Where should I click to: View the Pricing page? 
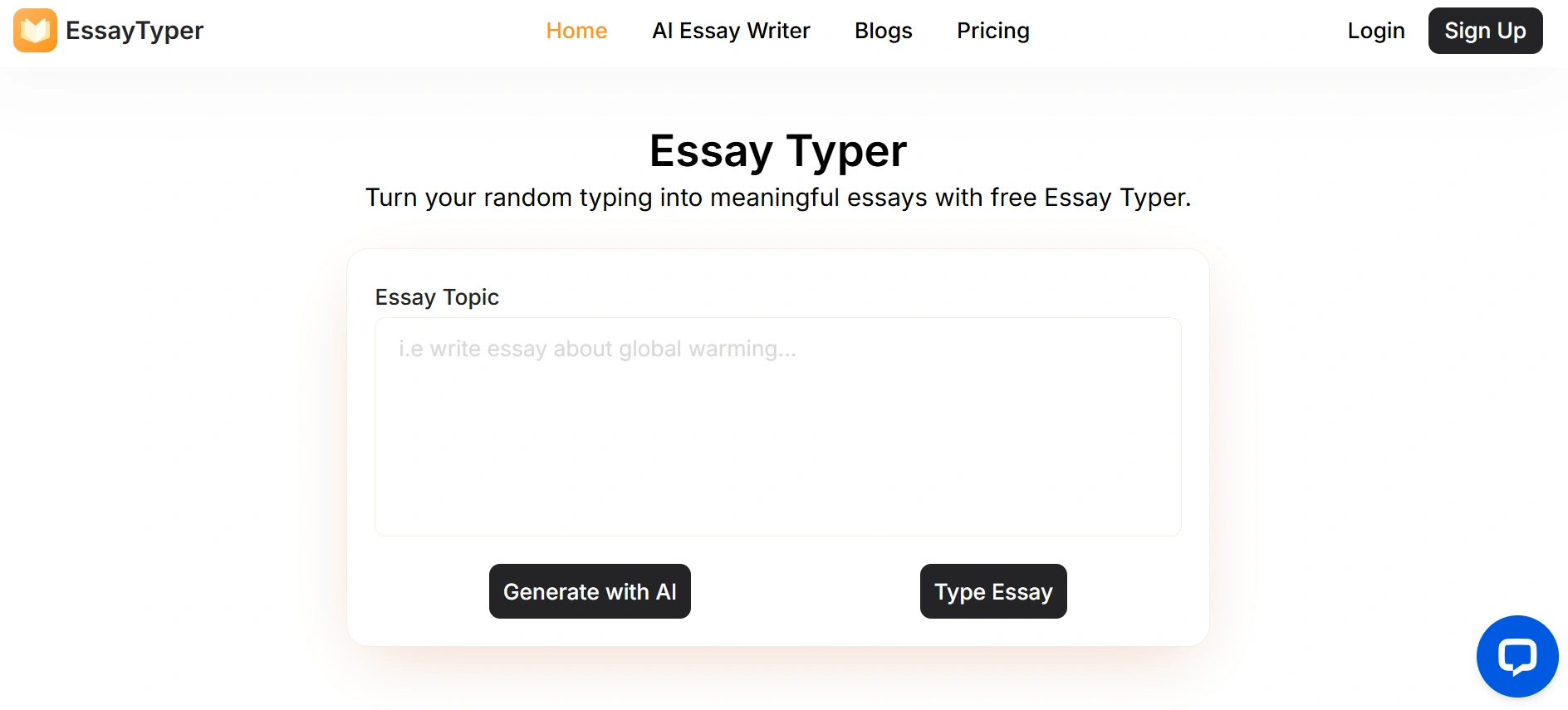[x=993, y=31]
